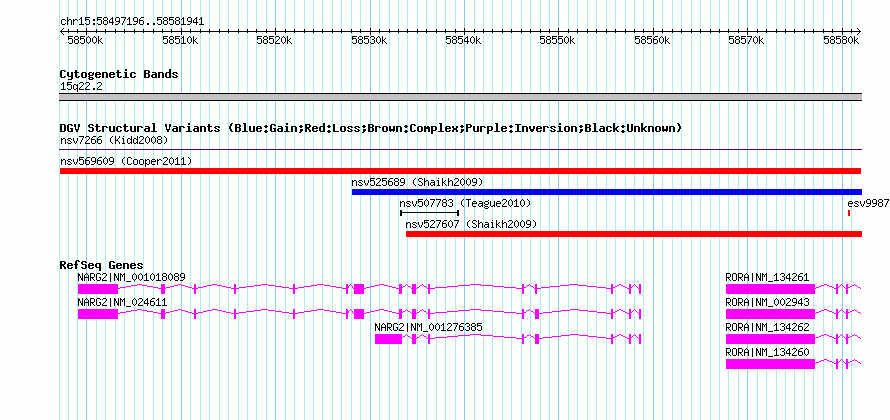Click the 58560k ruler tick label
The width and height of the screenshot is (890, 420).
tap(653, 40)
